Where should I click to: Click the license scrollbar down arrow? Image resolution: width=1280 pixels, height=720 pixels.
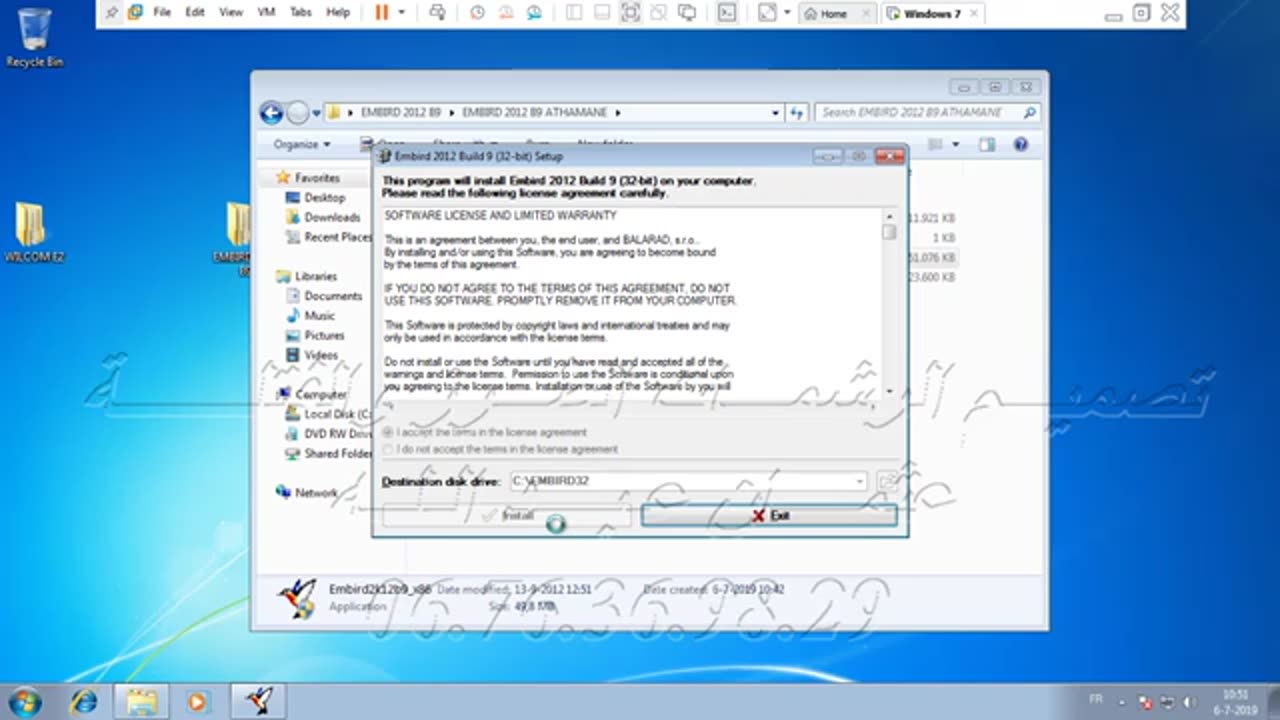click(x=889, y=392)
